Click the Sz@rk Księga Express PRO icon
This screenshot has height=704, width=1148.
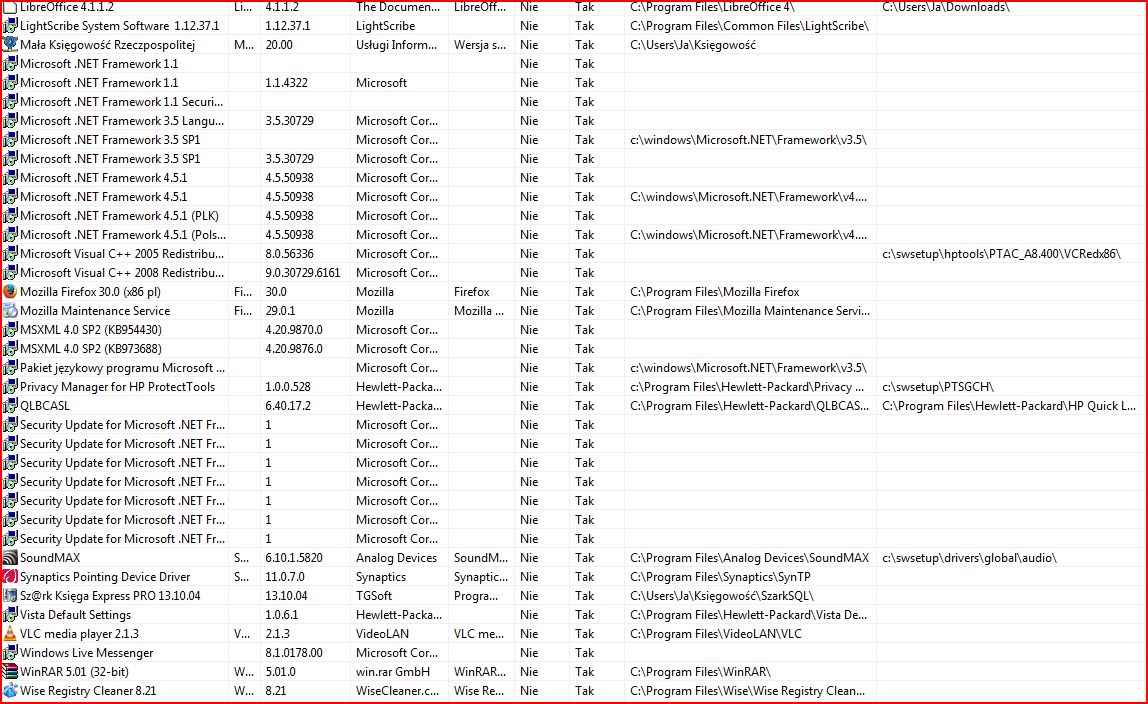pos(10,596)
